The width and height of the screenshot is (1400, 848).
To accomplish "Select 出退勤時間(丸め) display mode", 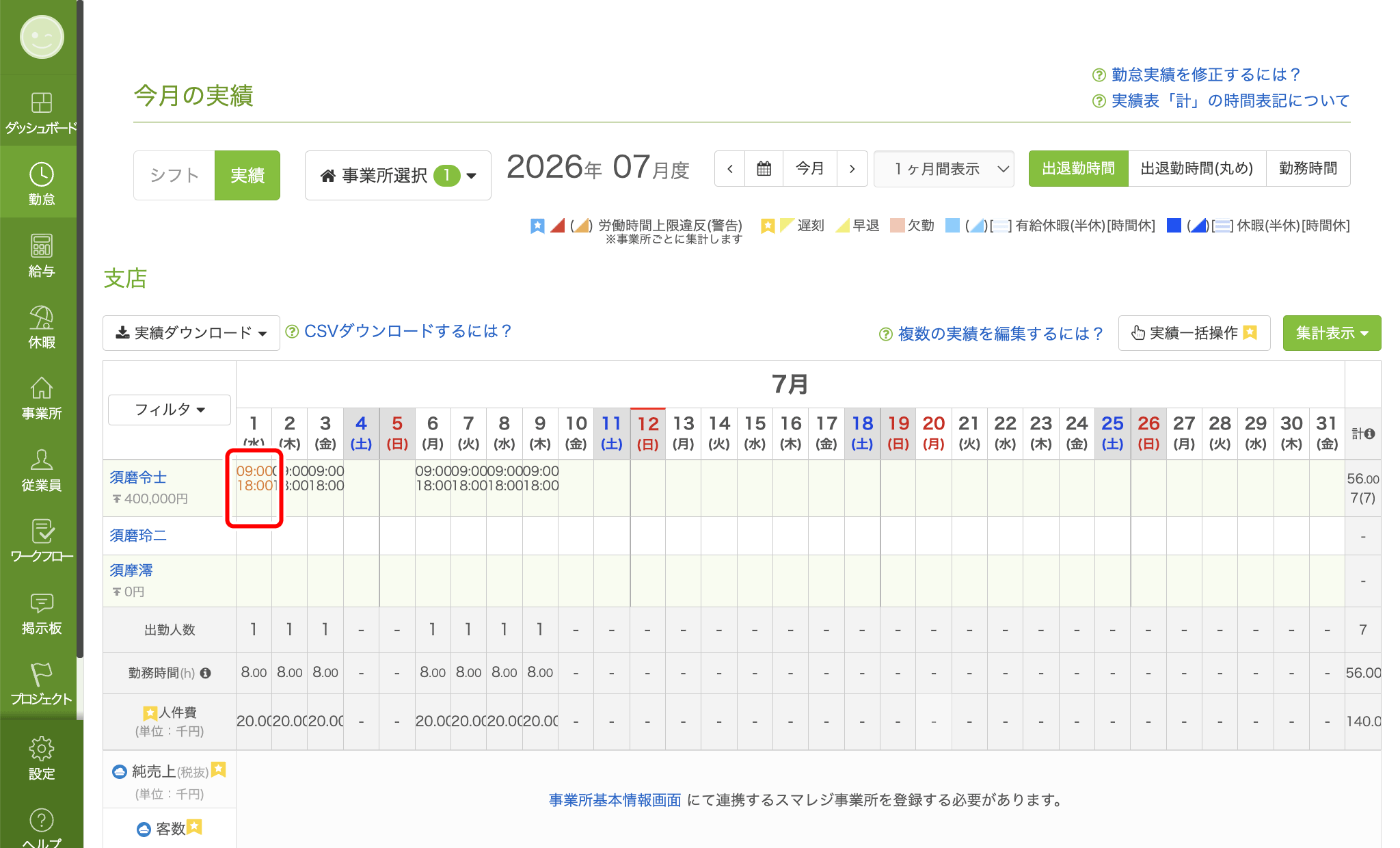I will tap(1197, 168).
